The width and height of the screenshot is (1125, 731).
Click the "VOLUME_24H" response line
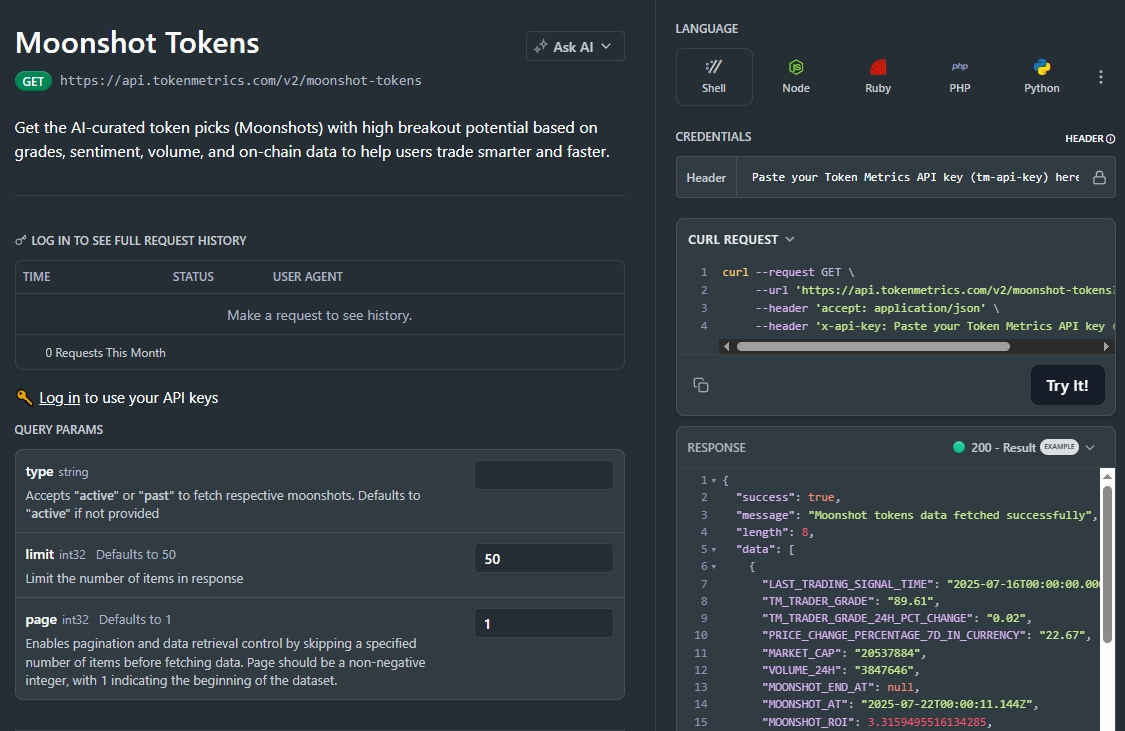[x=840, y=670]
